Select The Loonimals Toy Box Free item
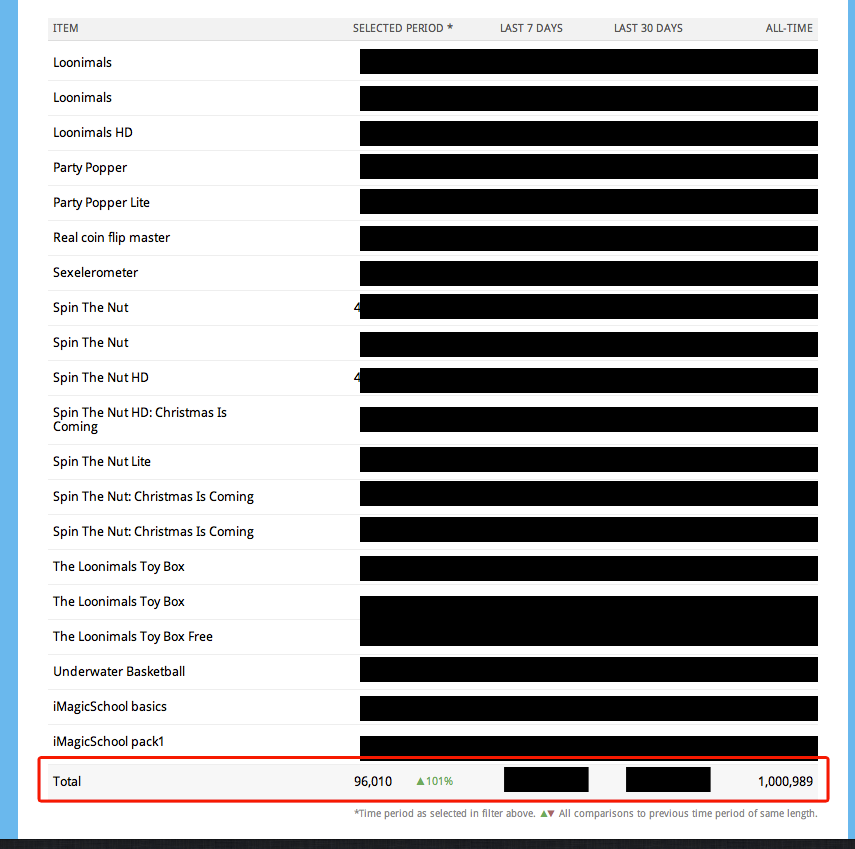 coord(133,636)
